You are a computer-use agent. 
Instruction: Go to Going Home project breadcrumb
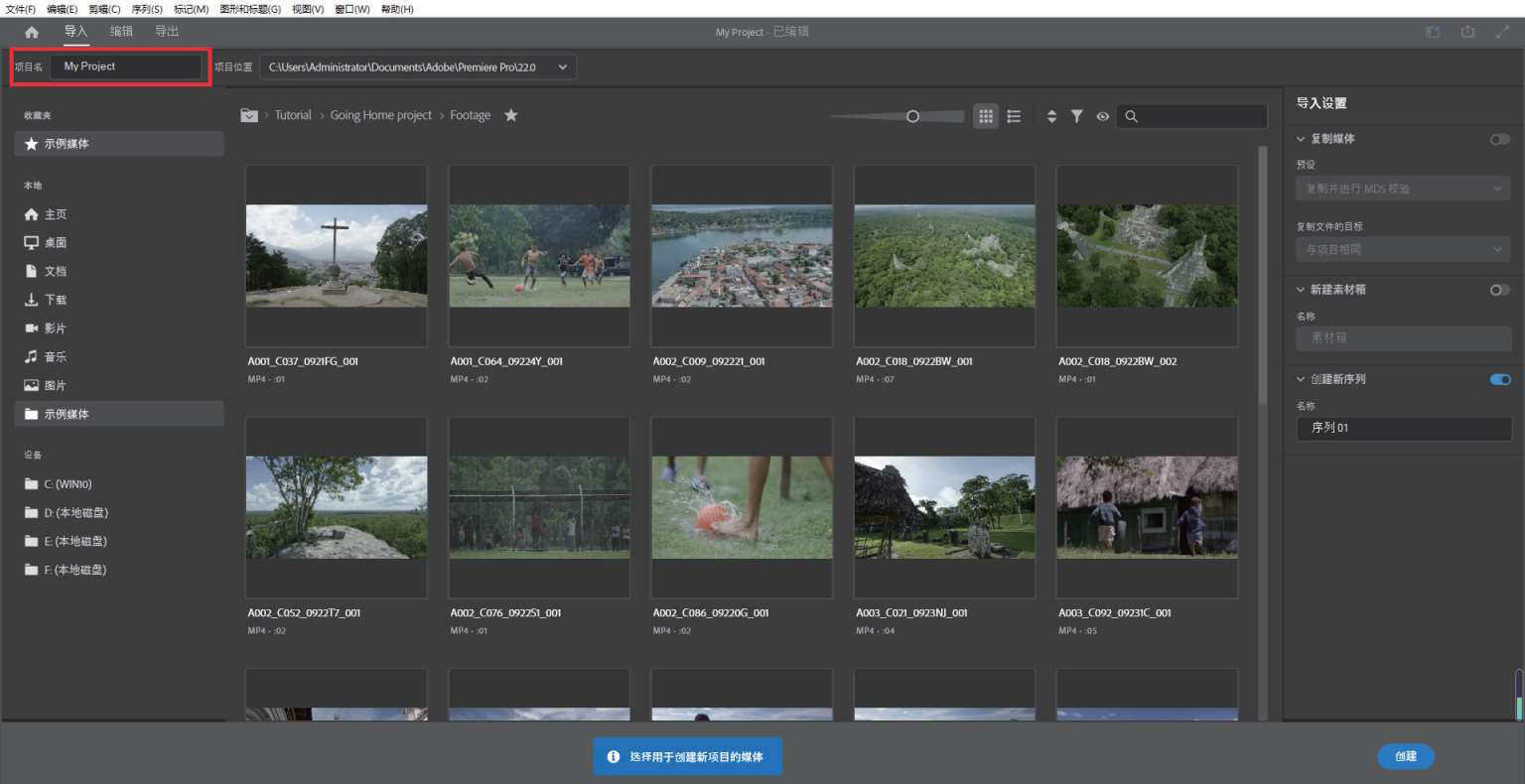(x=380, y=115)
